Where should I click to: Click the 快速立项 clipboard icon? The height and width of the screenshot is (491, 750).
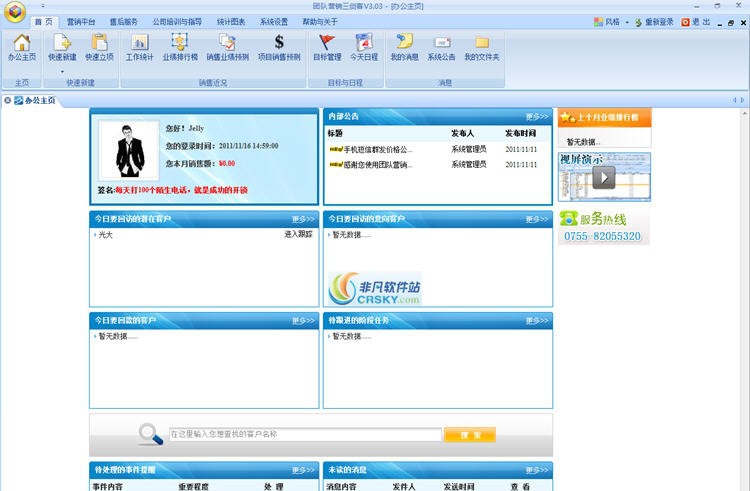(x=99, y=43)
